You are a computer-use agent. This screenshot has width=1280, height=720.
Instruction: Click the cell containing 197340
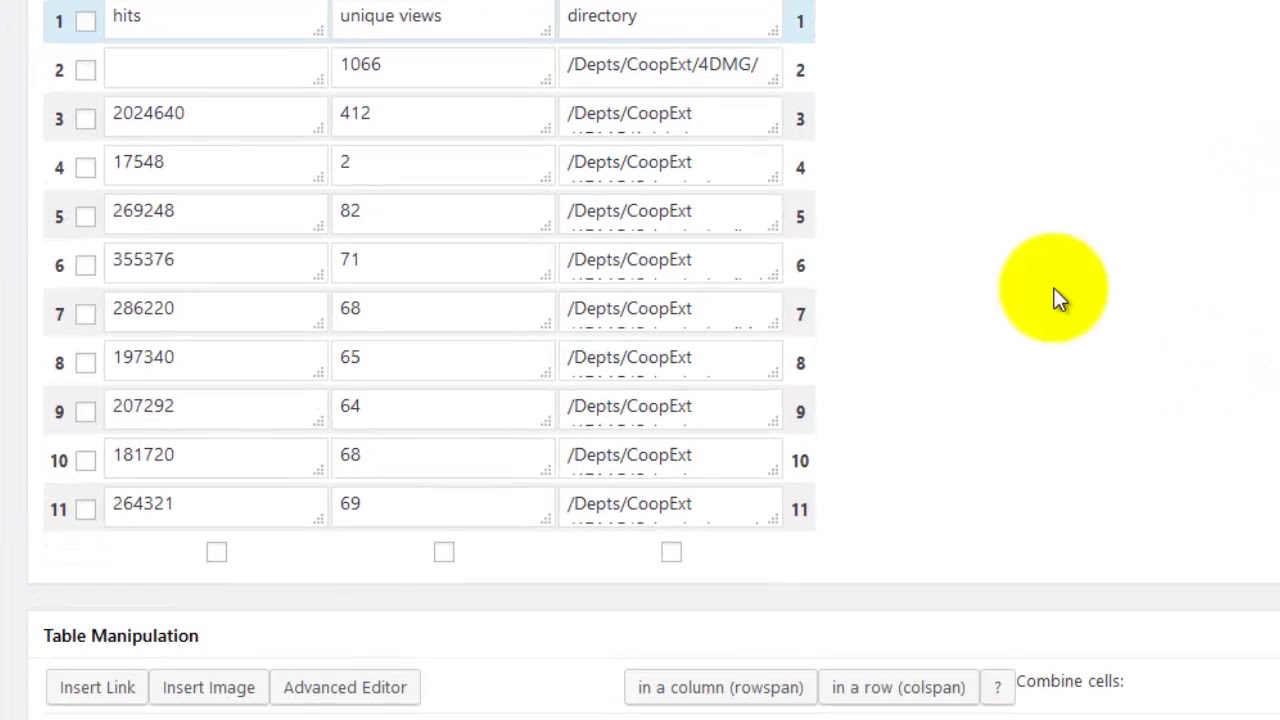pos(215,362)
